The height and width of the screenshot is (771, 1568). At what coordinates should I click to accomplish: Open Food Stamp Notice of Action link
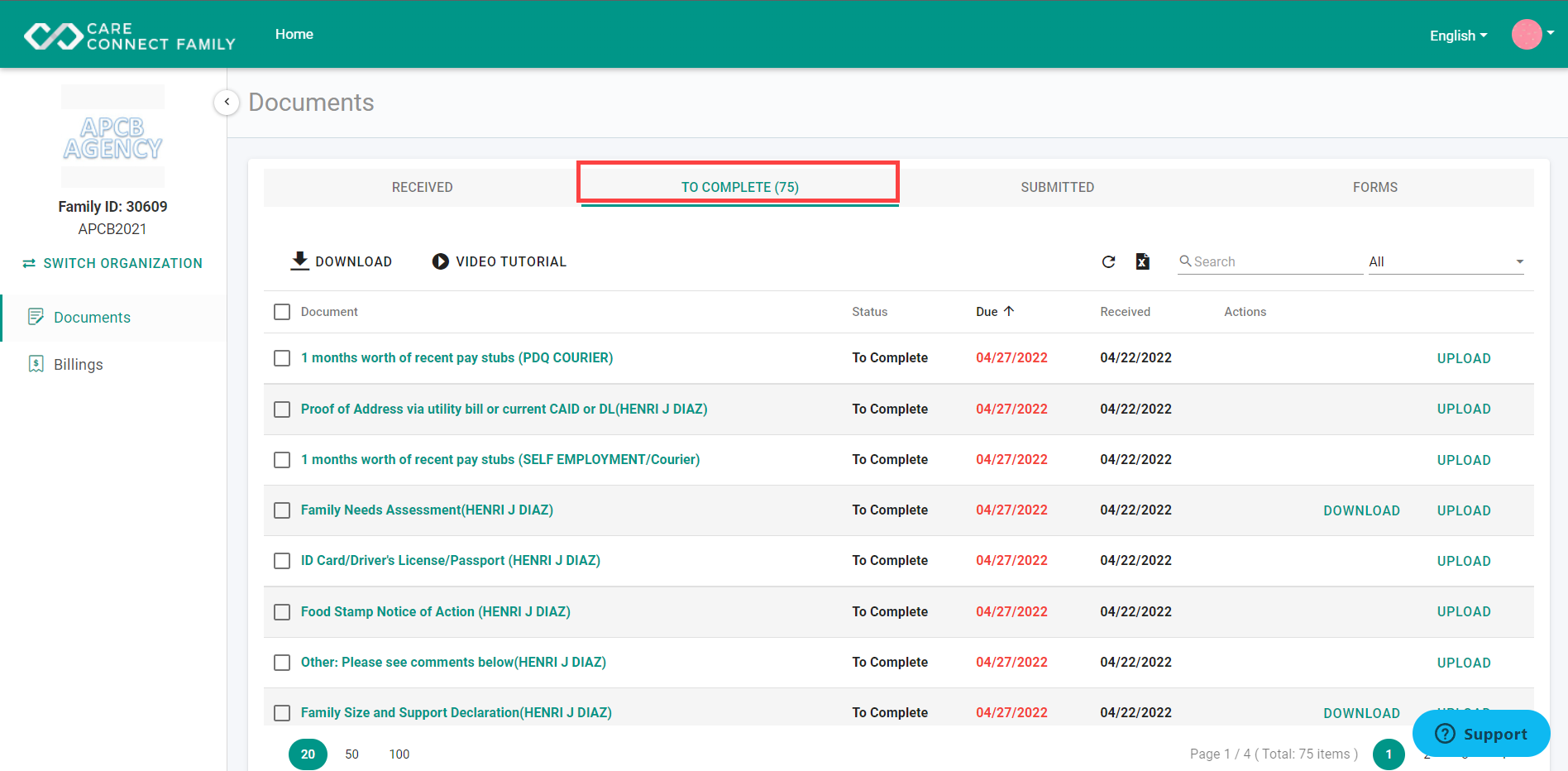point(435,611)
